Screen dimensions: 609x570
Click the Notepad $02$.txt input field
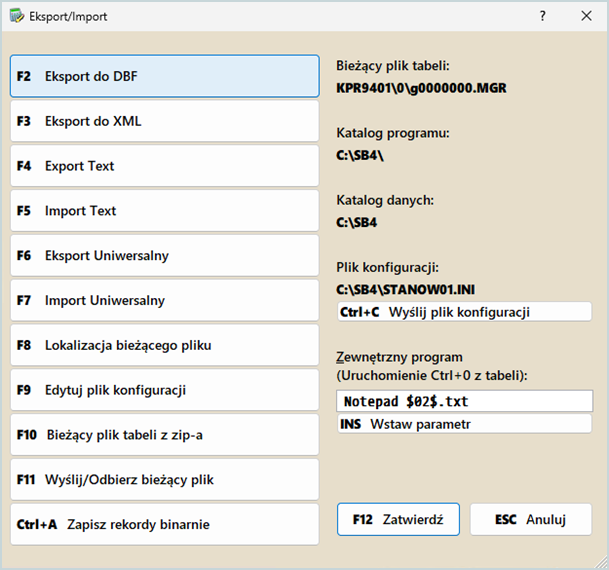(x=464, y=401)
